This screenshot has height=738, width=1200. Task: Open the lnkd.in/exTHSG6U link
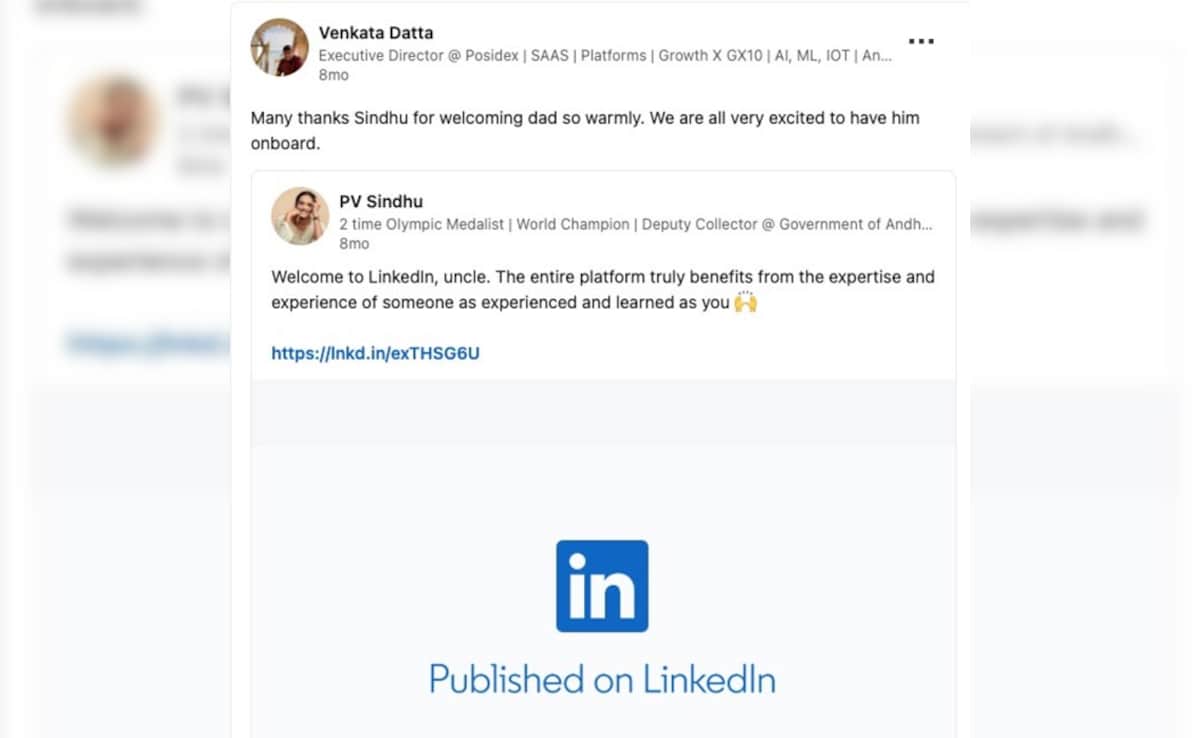(x=375, y=353)
